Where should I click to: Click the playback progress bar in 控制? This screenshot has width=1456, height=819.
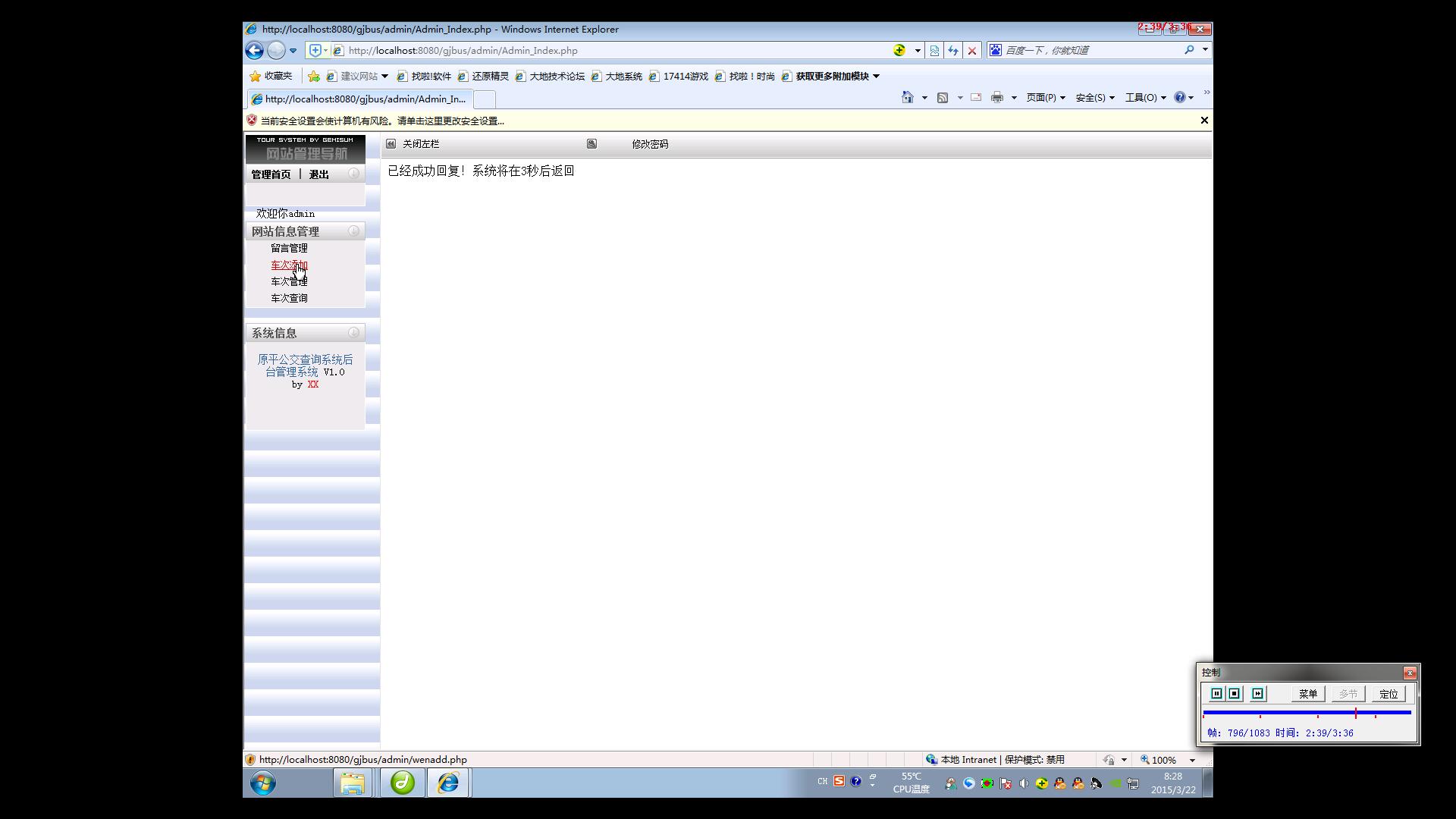1307,713
